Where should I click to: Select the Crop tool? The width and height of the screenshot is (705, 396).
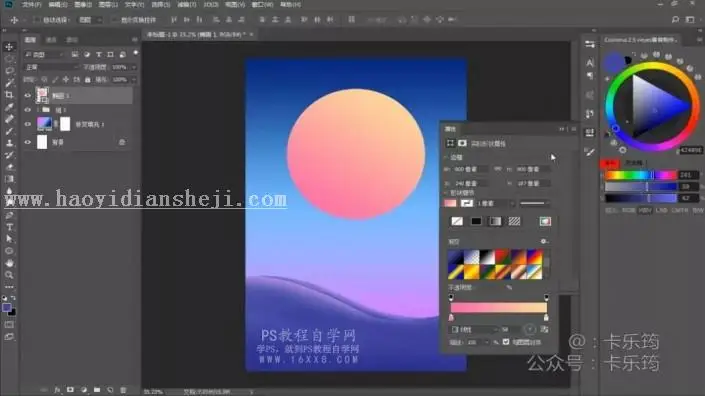[9, 95]
